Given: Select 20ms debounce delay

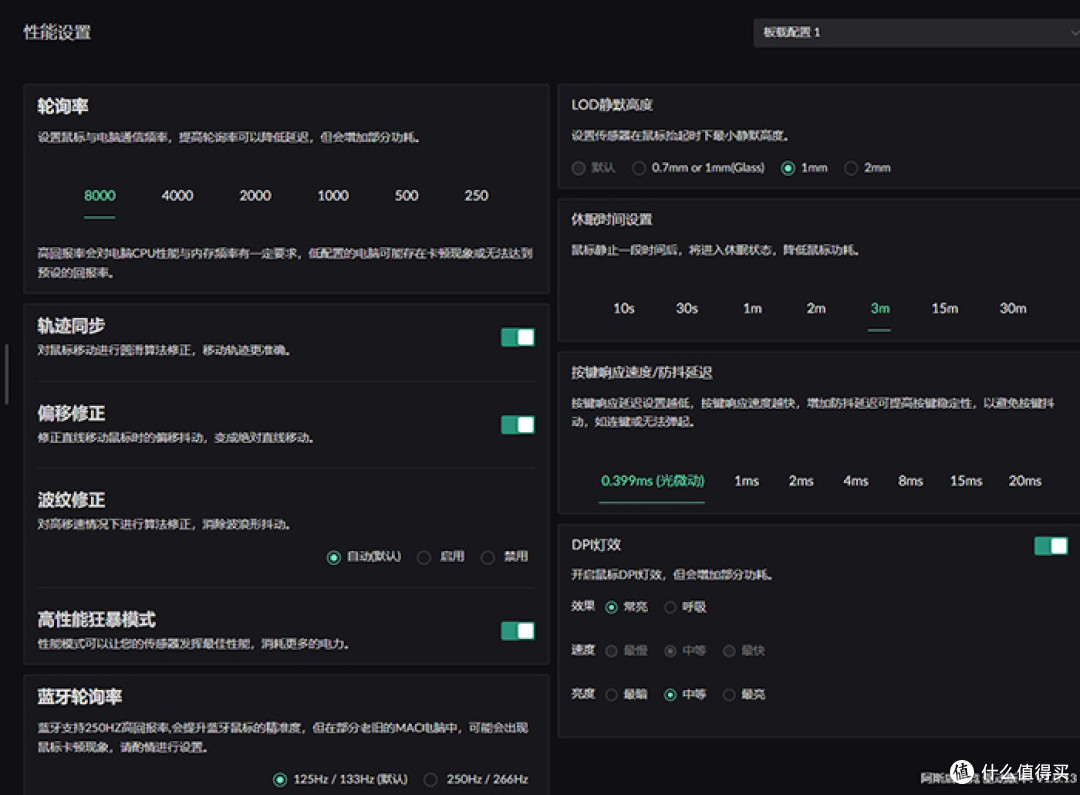Looking at the screenshot, I should coord(1025,481).
